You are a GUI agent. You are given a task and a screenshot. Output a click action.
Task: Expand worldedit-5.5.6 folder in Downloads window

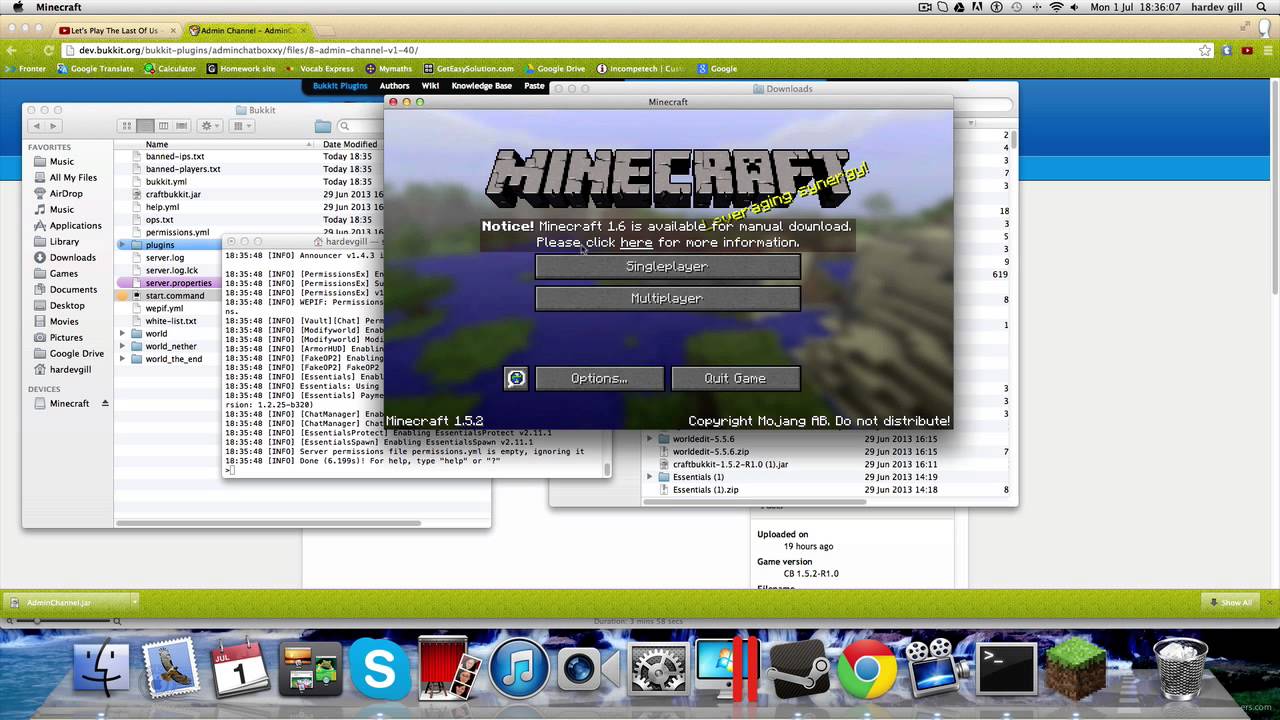tap(649, 439)
